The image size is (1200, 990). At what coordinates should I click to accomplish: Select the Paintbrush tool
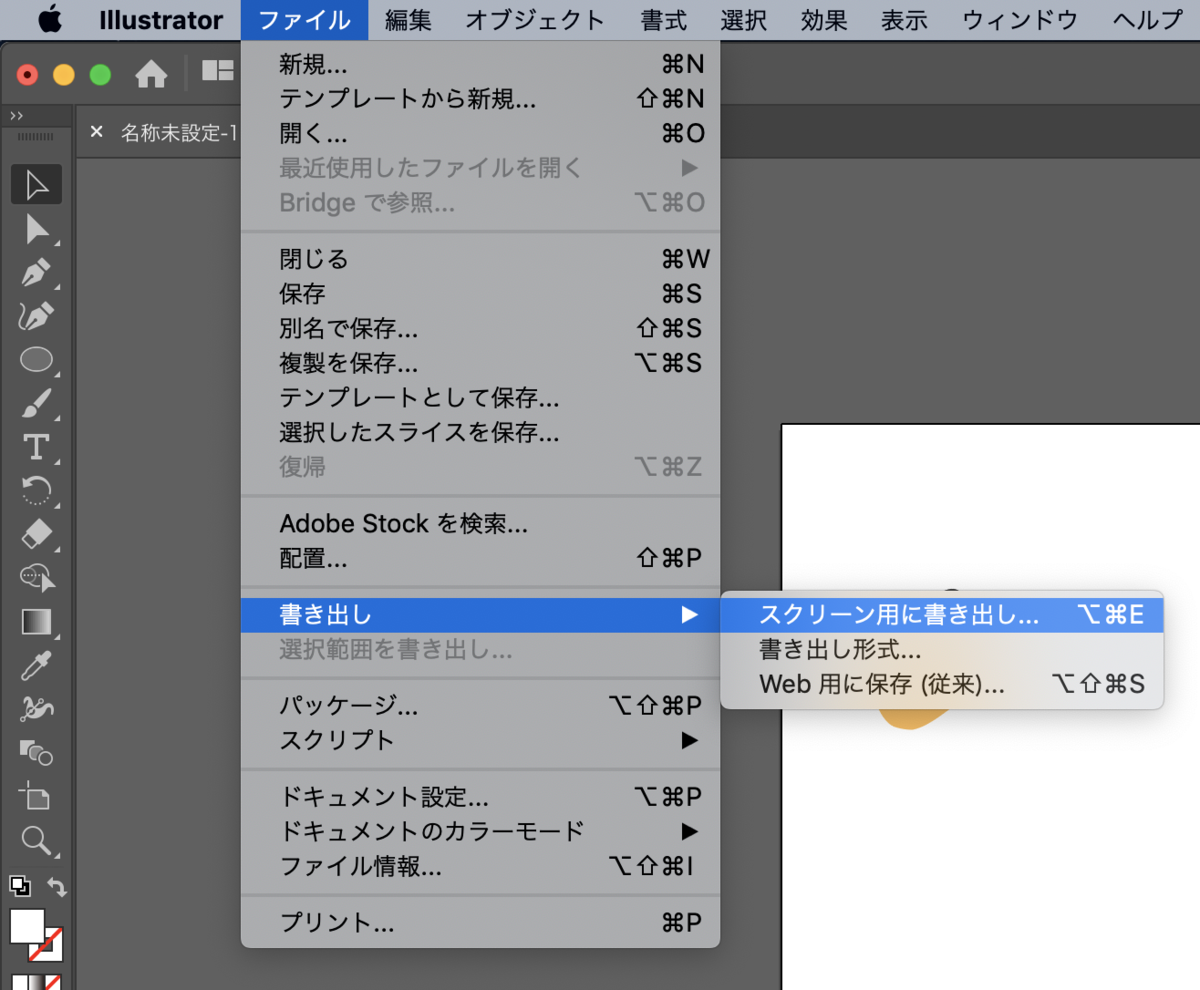coord(36,403)
